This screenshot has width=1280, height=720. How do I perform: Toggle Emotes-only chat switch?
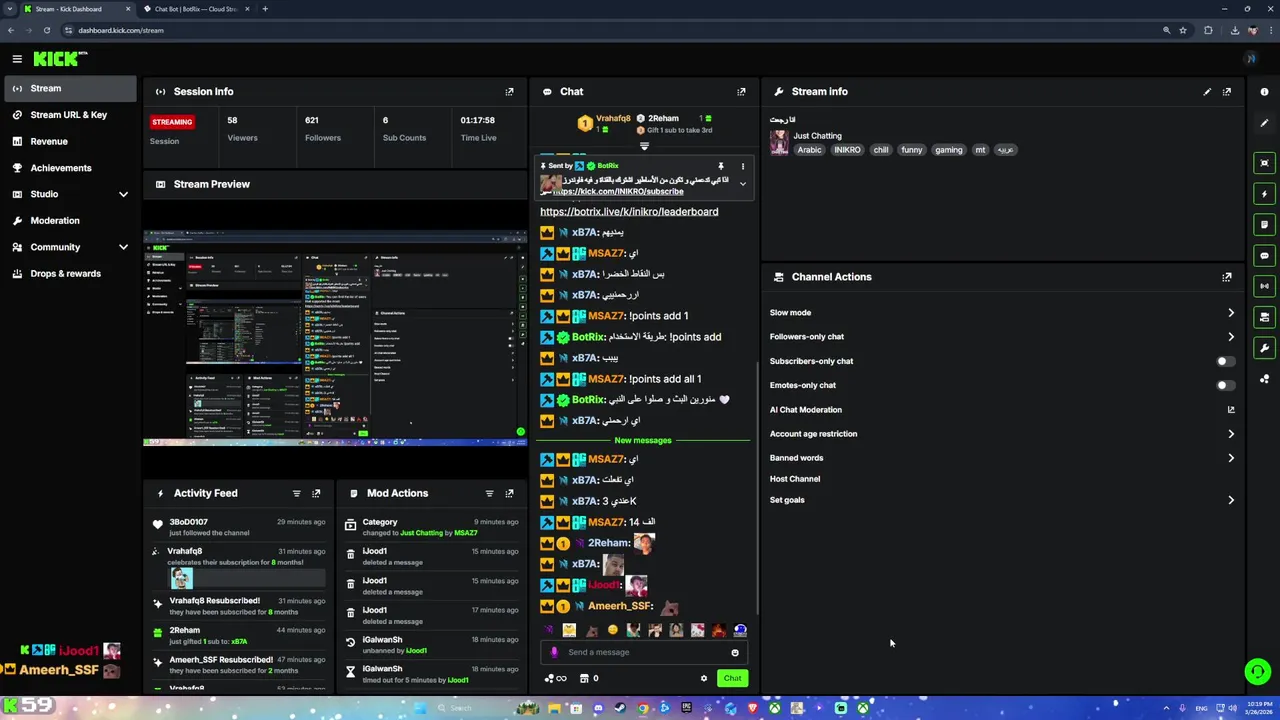[1225, 385]
